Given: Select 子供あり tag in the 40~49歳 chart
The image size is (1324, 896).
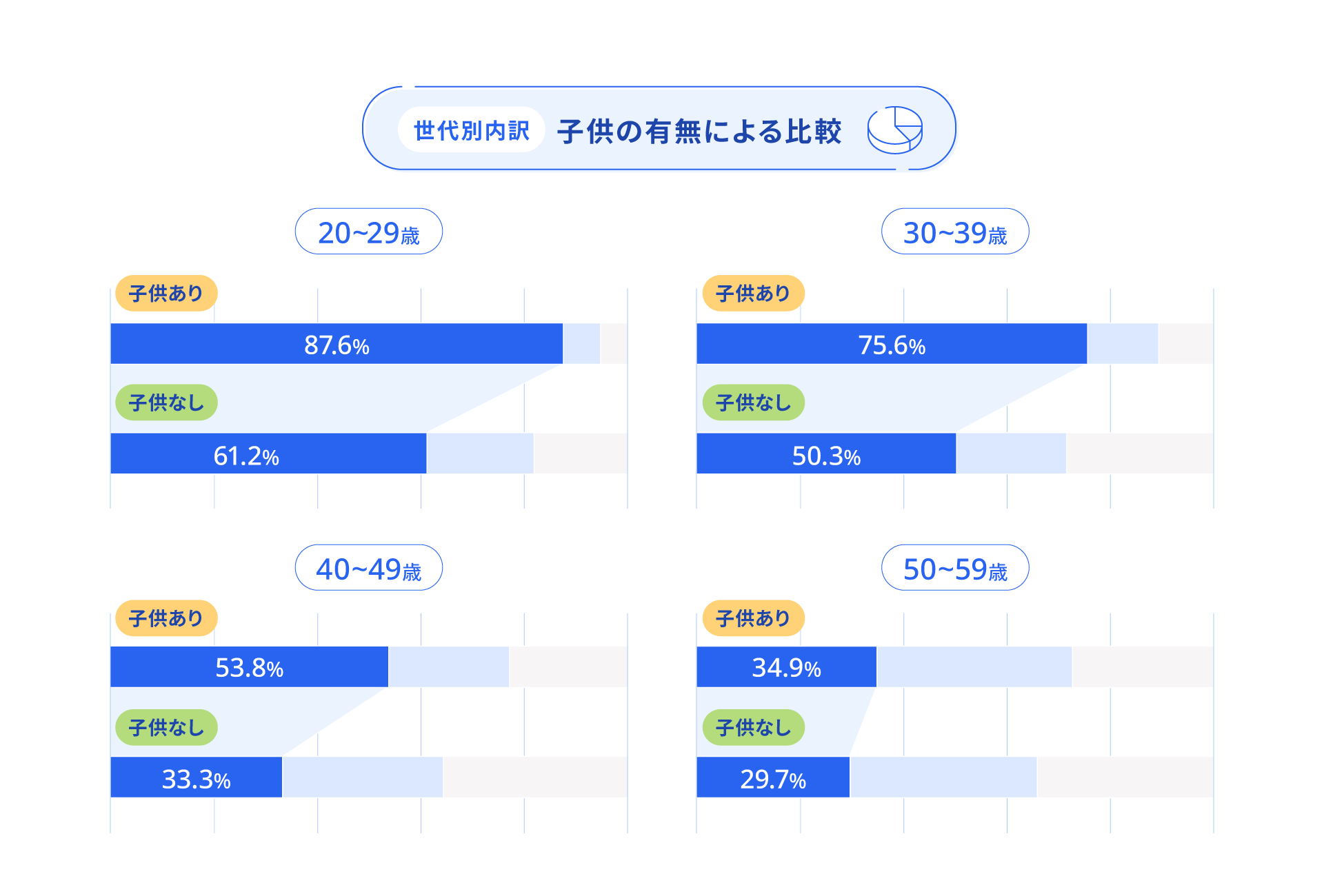Looking at the screenshot, I should coord(166,618).
